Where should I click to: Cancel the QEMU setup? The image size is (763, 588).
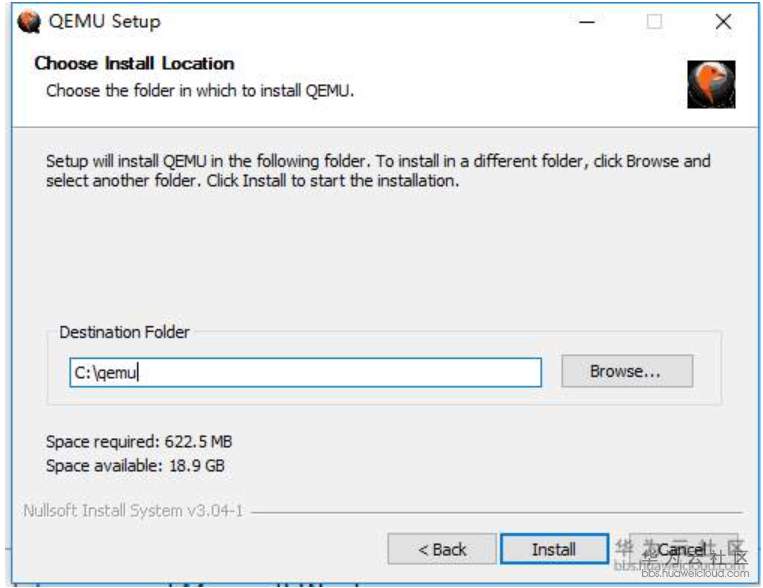click(682, 549)
